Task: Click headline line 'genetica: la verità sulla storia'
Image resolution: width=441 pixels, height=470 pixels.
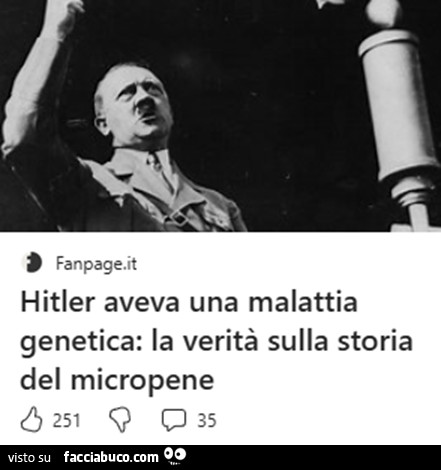Action: pyautogui.click(x=217, y=342)
